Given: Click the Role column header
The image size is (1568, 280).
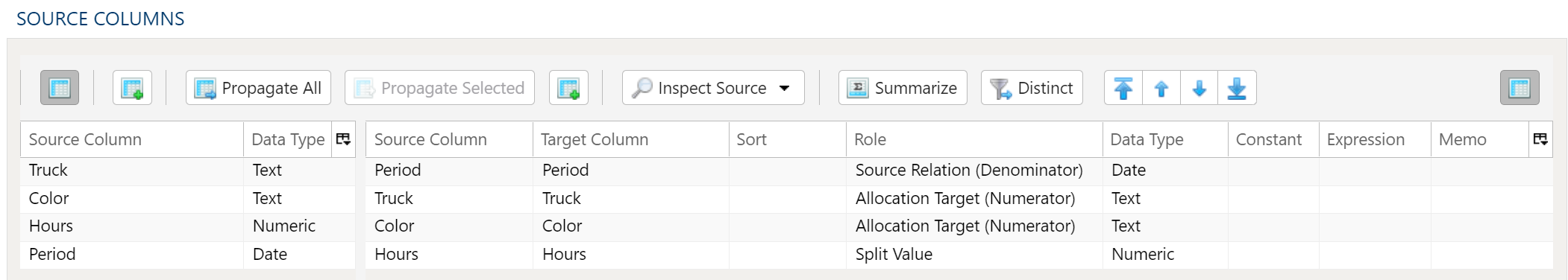Looking at the screenshot, I should point(974,139).
